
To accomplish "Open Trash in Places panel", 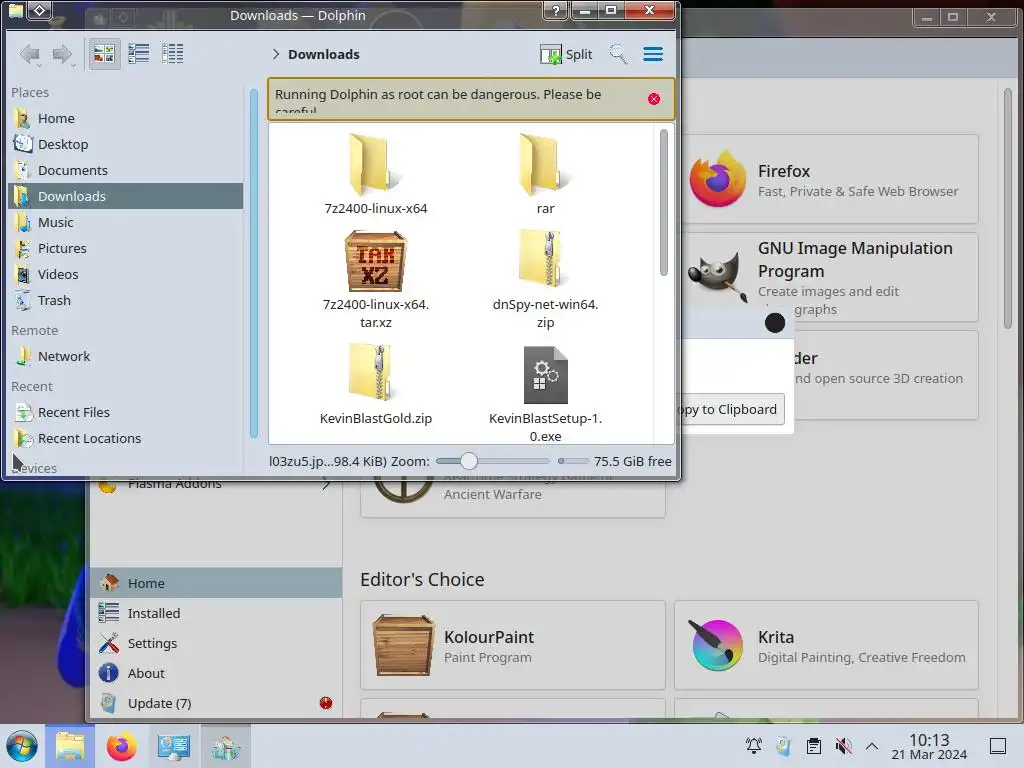I will point(125,300).
